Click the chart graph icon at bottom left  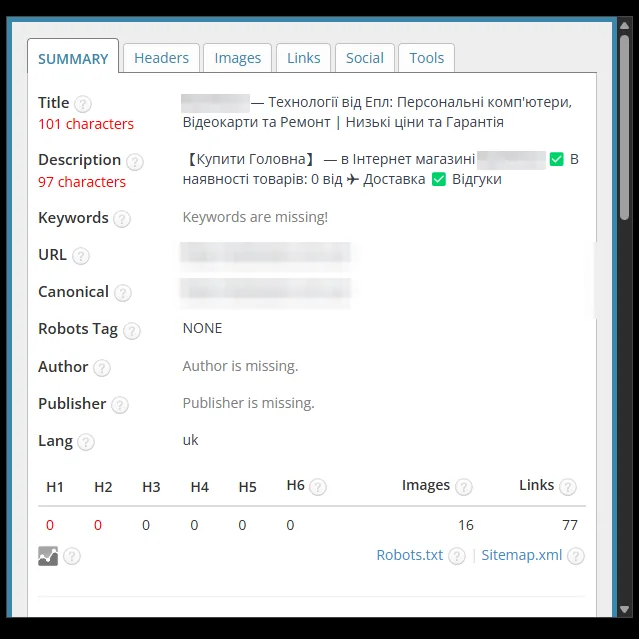coord(48,556)
